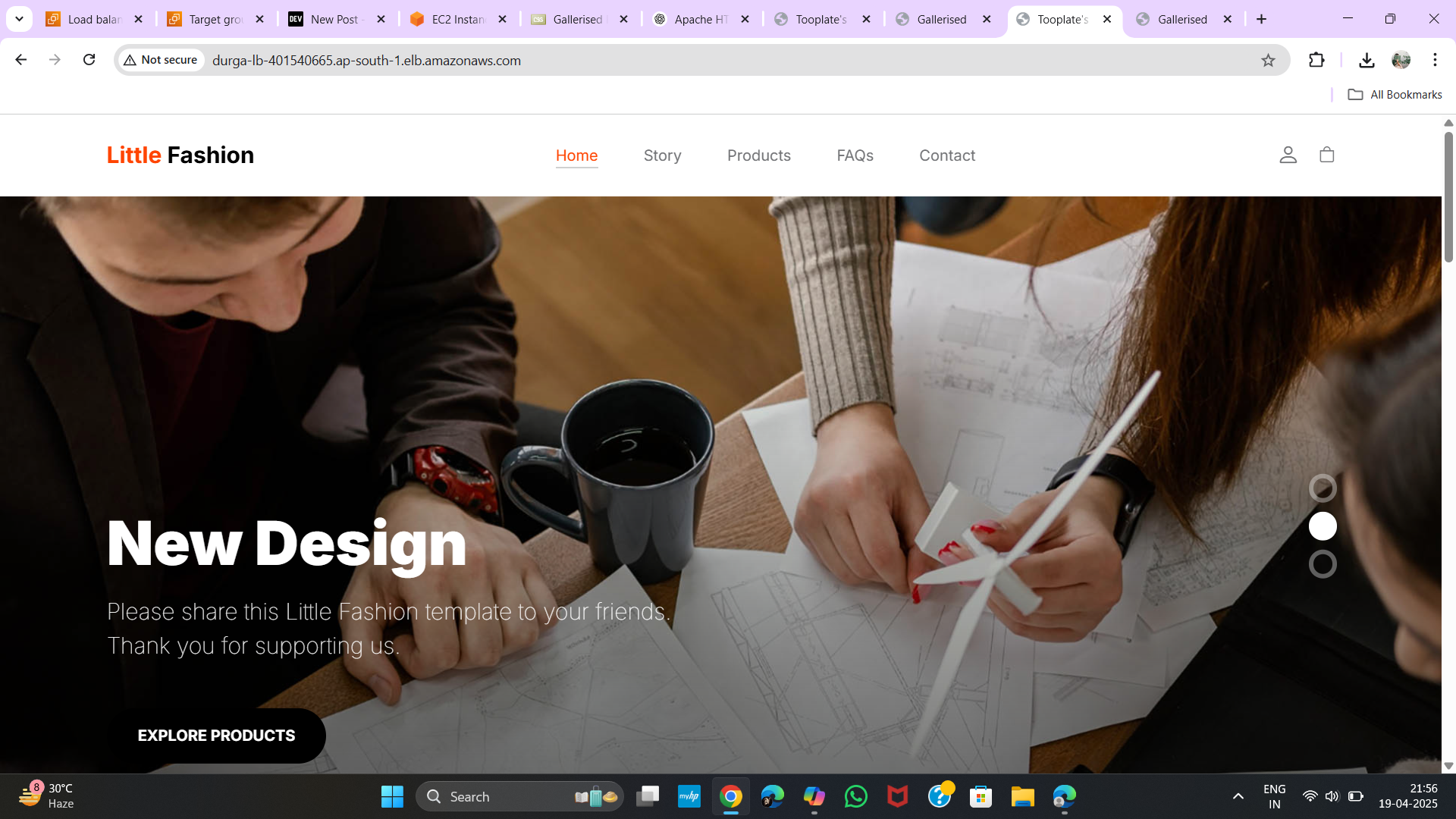The image size is (1456, 819).
Task: Open McAfee from the taskbar
Action: [x=898, y=796]
